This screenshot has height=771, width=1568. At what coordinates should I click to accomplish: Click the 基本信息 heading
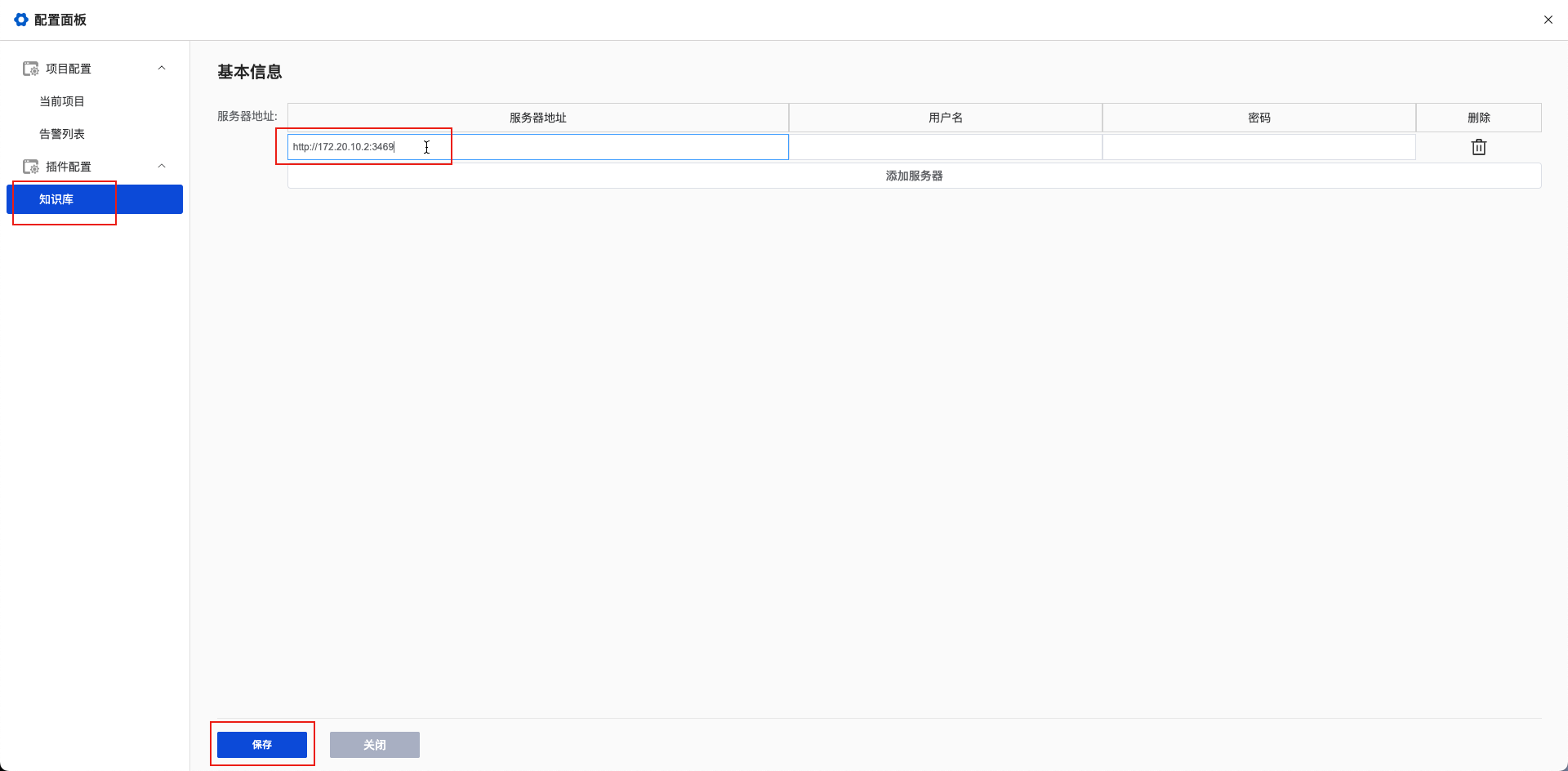[x=250, y=72]
